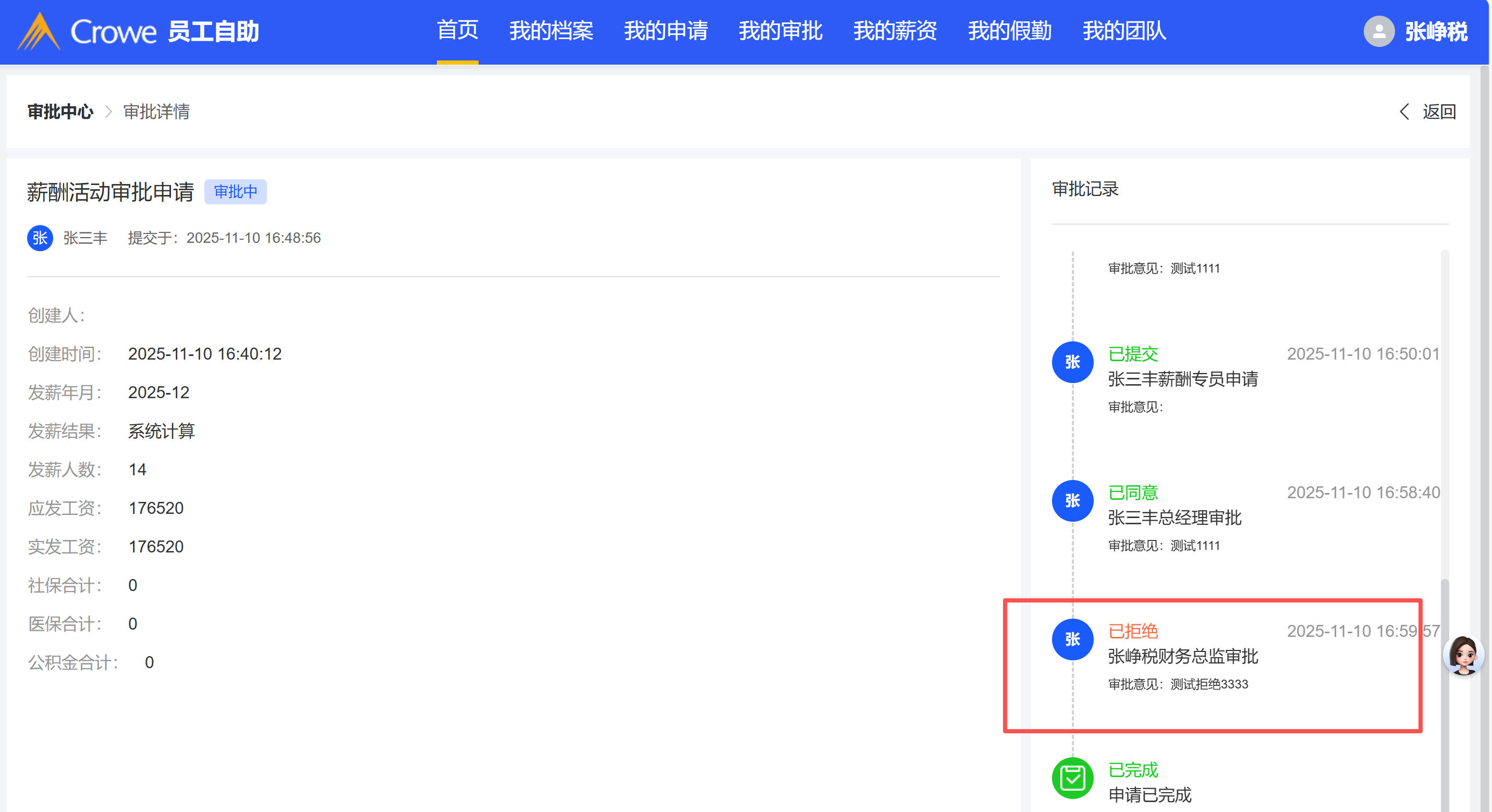Go to 我的申请 tab
Image resolution: width=1492 pixels, height=812 pixels.
click(x=666, y=31)
